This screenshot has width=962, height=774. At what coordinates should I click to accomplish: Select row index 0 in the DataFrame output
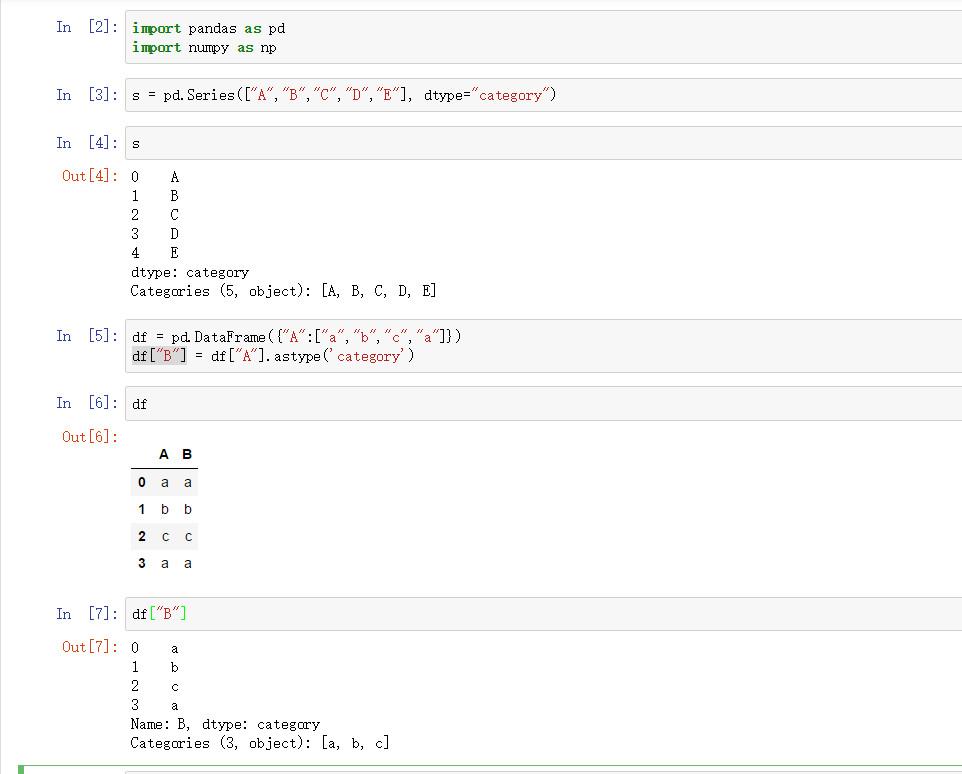coord(141,482)
